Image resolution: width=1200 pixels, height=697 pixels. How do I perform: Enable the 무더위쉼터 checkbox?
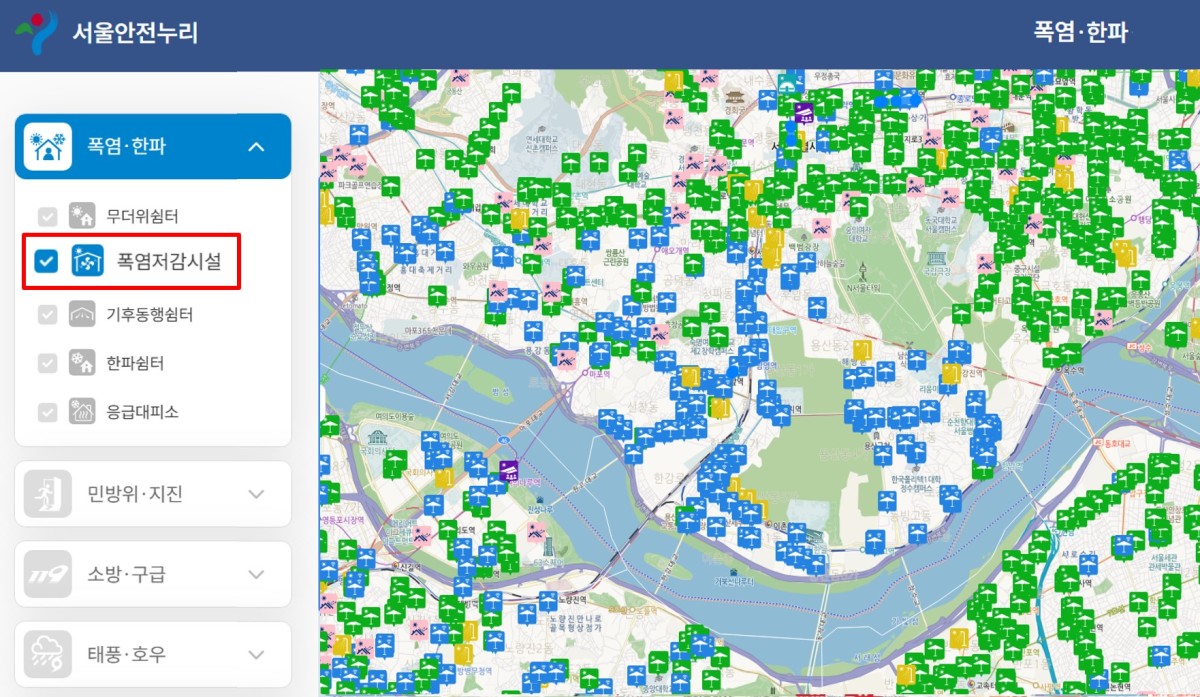pos(46,215)
